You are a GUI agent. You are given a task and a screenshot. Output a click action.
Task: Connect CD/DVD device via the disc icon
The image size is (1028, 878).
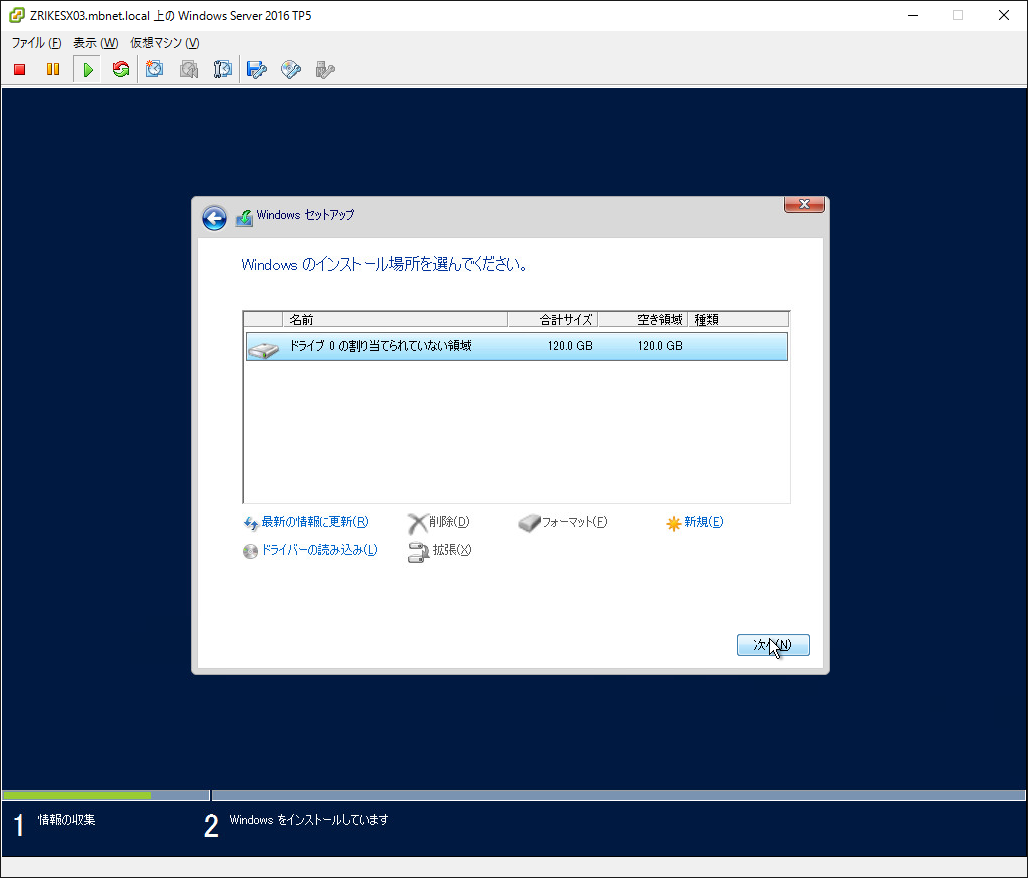pos(291,69)
